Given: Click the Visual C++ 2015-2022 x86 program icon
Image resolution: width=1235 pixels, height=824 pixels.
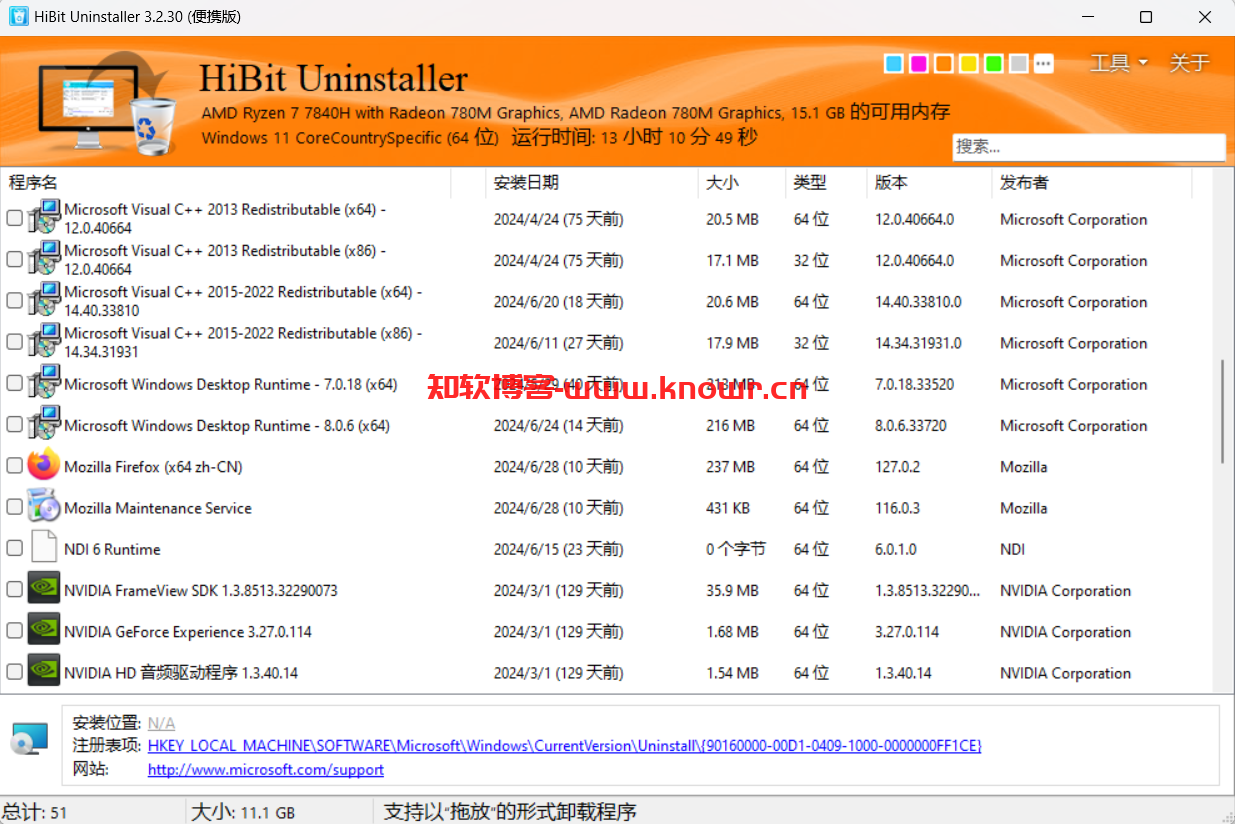Looking at the screenshot, I should pos(44,341).
